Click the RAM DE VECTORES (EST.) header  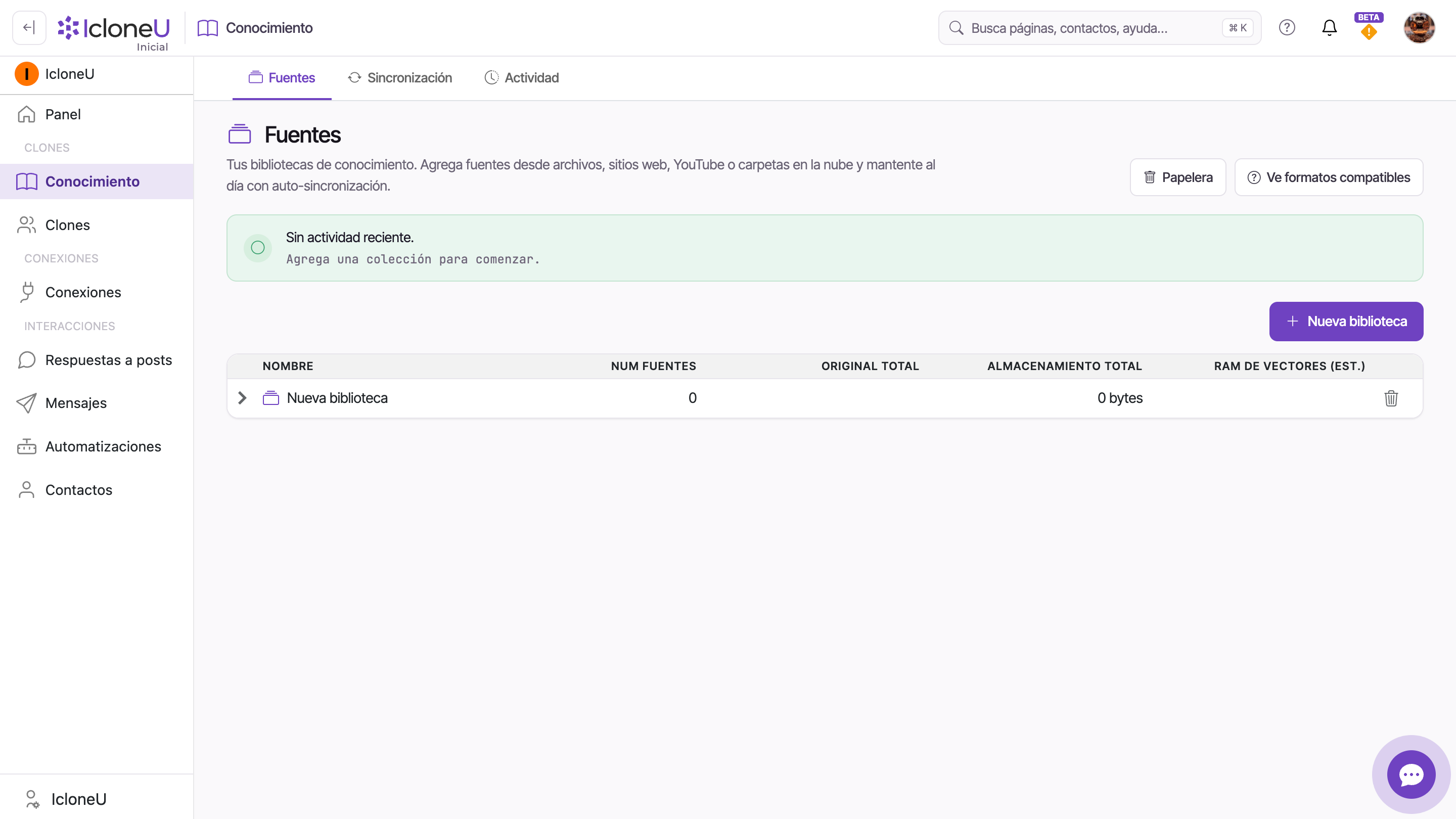click(1289, 366)
